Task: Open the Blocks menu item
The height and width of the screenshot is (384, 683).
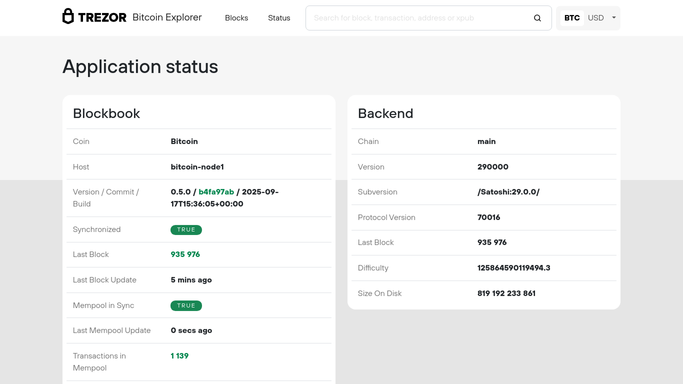Action: (237, 18)
